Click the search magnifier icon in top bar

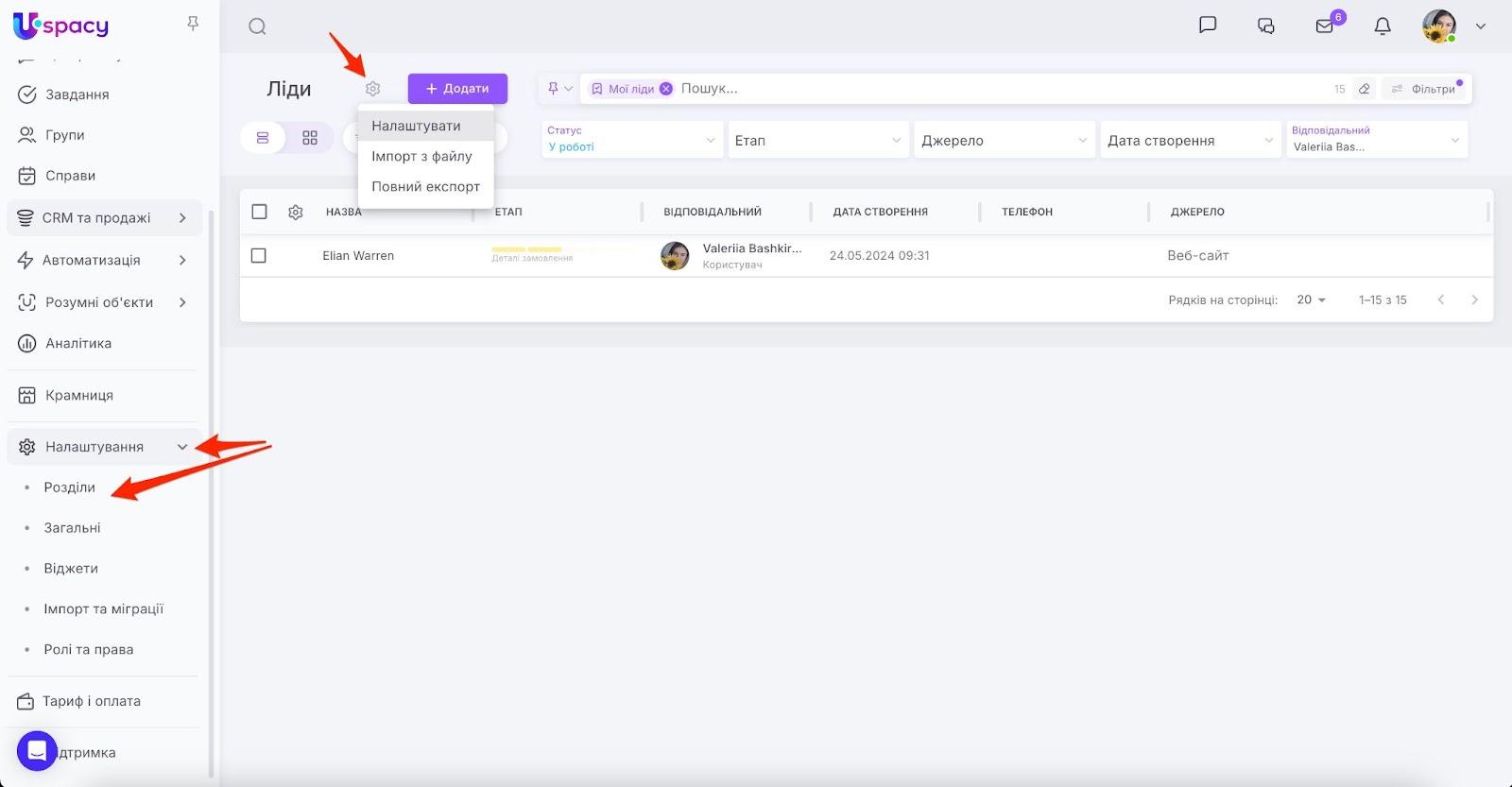pyautogui.click(x=257, y=26)
